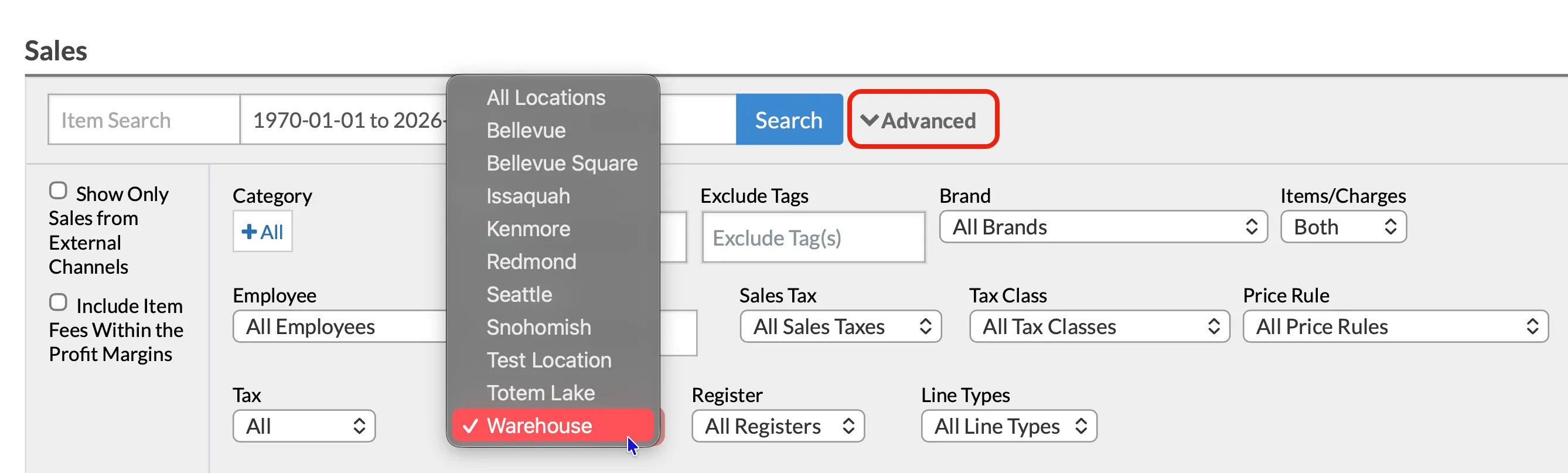Choose Bellevue in the location list

pyautogui.click(x=553, y=130)
